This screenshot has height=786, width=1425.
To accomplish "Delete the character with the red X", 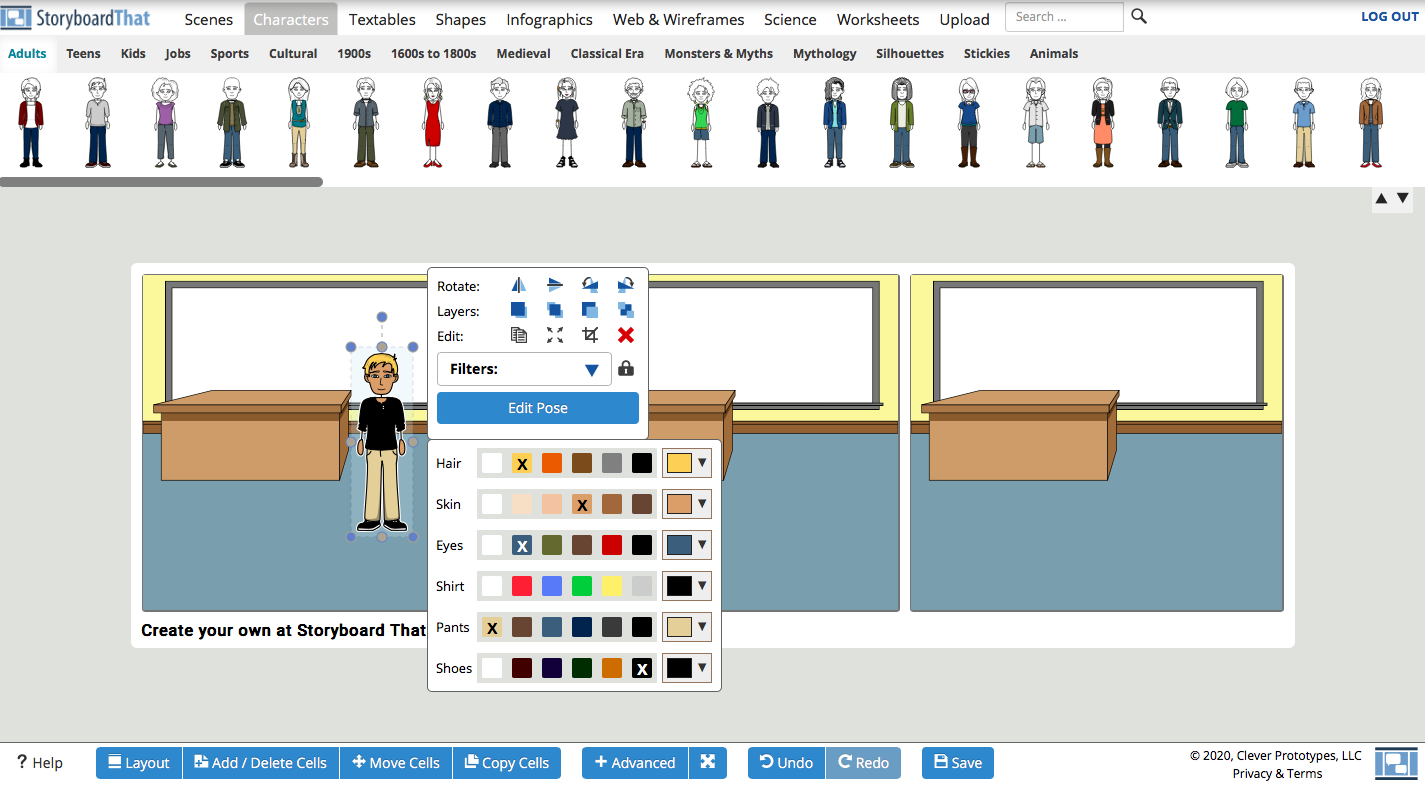I will (625, 336).
